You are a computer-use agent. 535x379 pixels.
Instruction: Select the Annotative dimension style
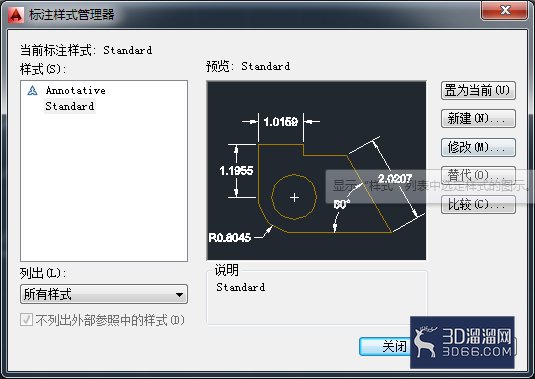75,90
